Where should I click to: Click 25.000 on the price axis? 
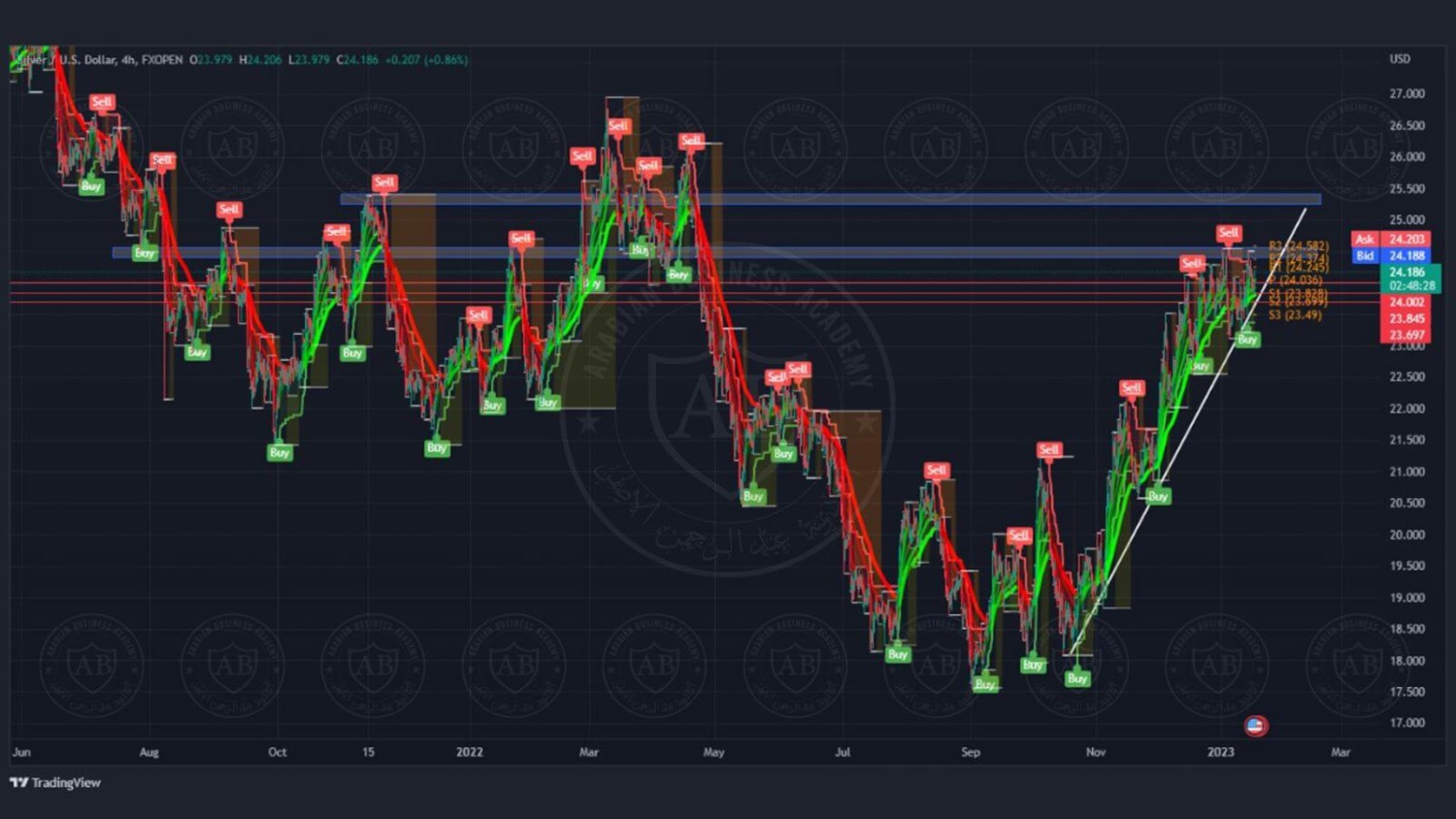[1406, 220]
